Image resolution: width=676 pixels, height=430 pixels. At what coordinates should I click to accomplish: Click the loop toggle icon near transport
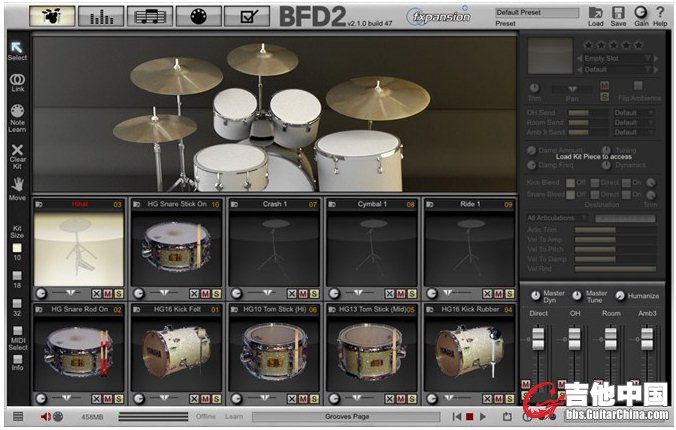pos(507,417)
